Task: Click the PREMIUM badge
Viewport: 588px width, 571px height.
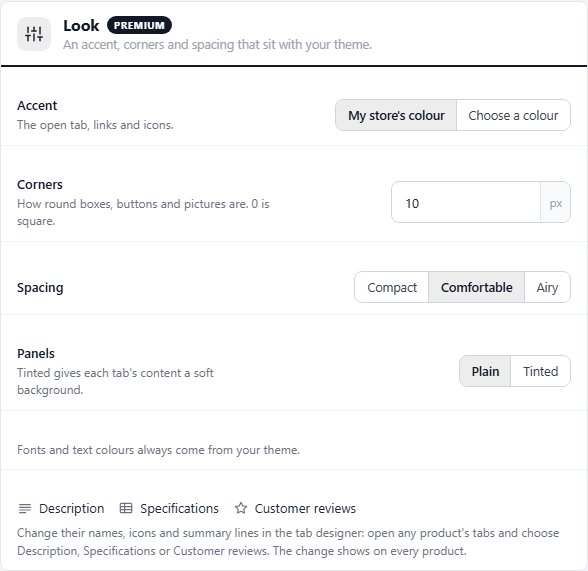Action: (x=139, y=25)
